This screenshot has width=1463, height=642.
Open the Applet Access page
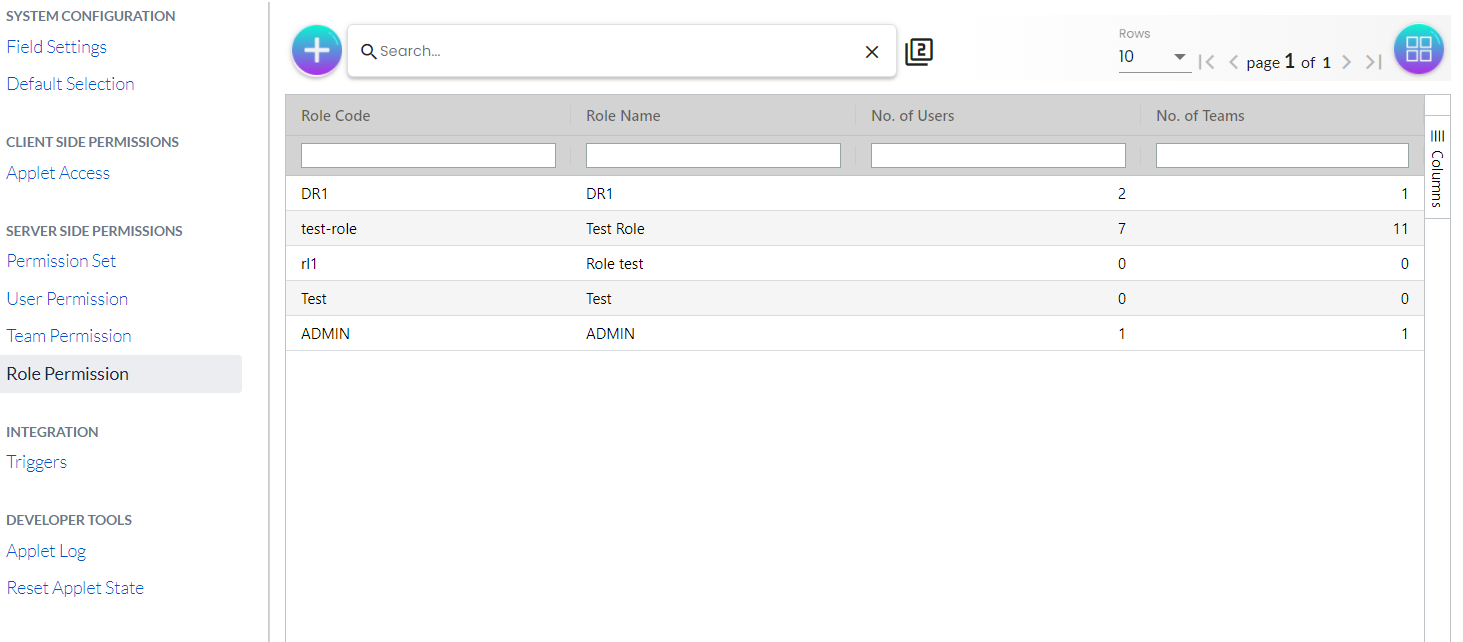[58, 173]
